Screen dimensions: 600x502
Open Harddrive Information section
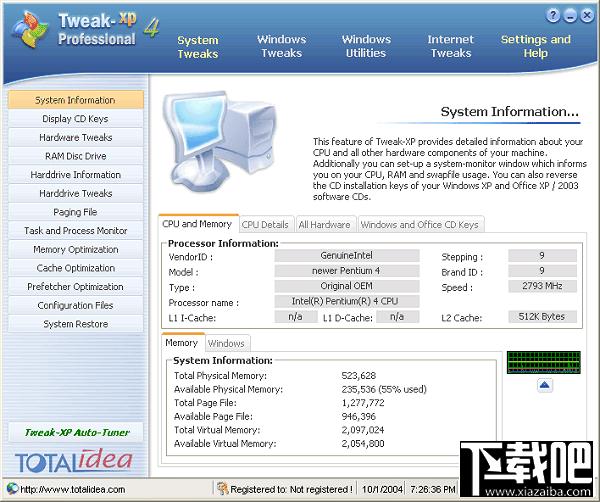coord(75,174)
